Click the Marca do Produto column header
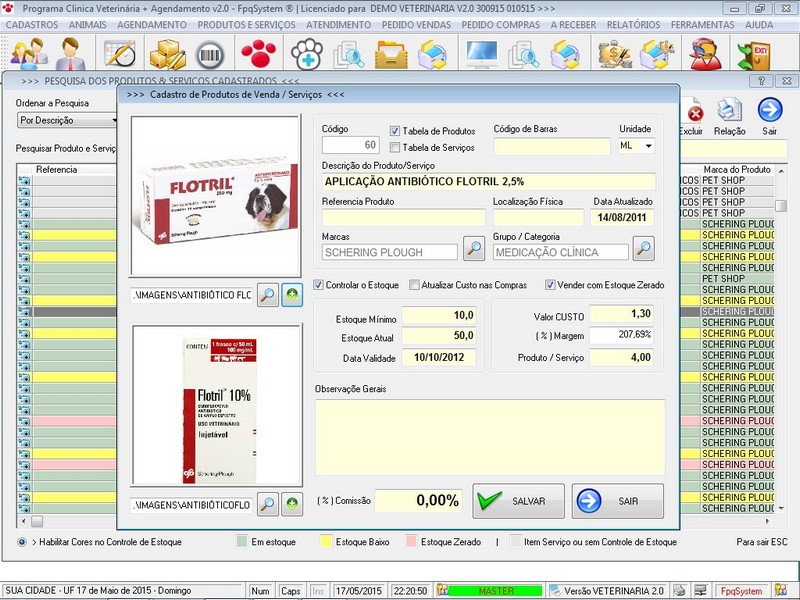Viewport: 800px width, 600px height. (x=737, y=169)
